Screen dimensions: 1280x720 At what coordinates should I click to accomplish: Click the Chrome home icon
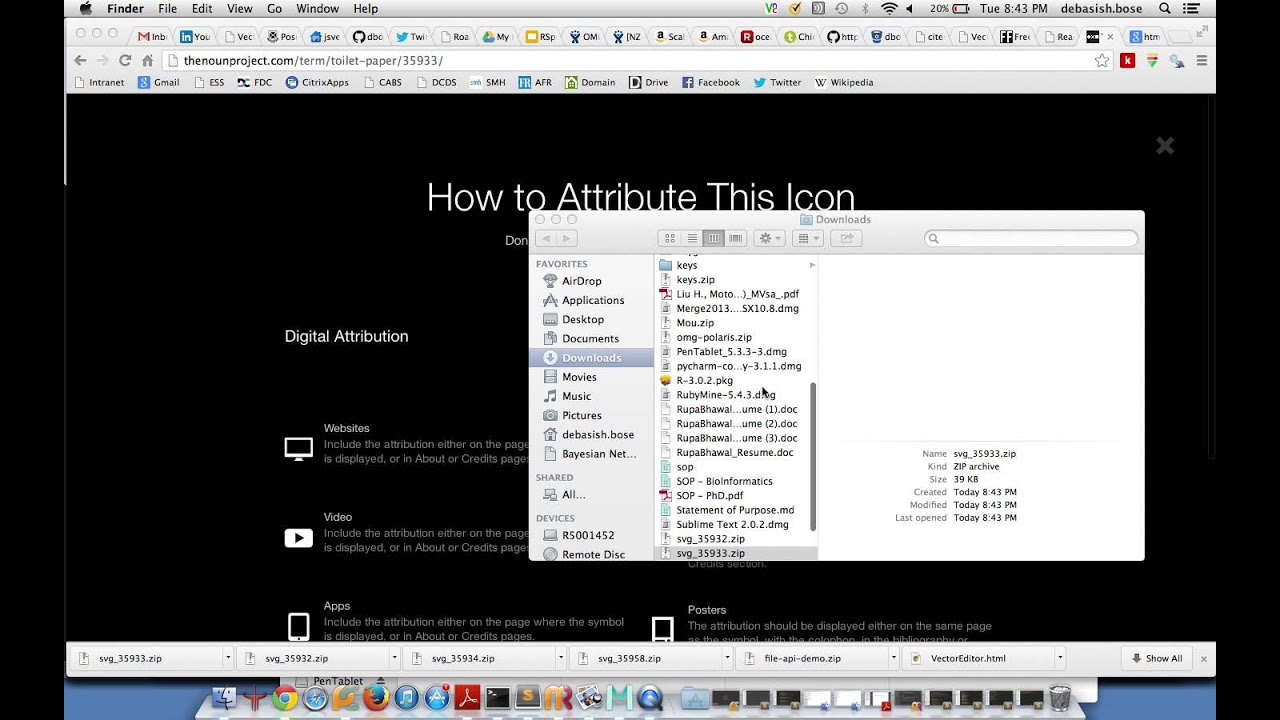pyautogui.click(x=148, y=61)
